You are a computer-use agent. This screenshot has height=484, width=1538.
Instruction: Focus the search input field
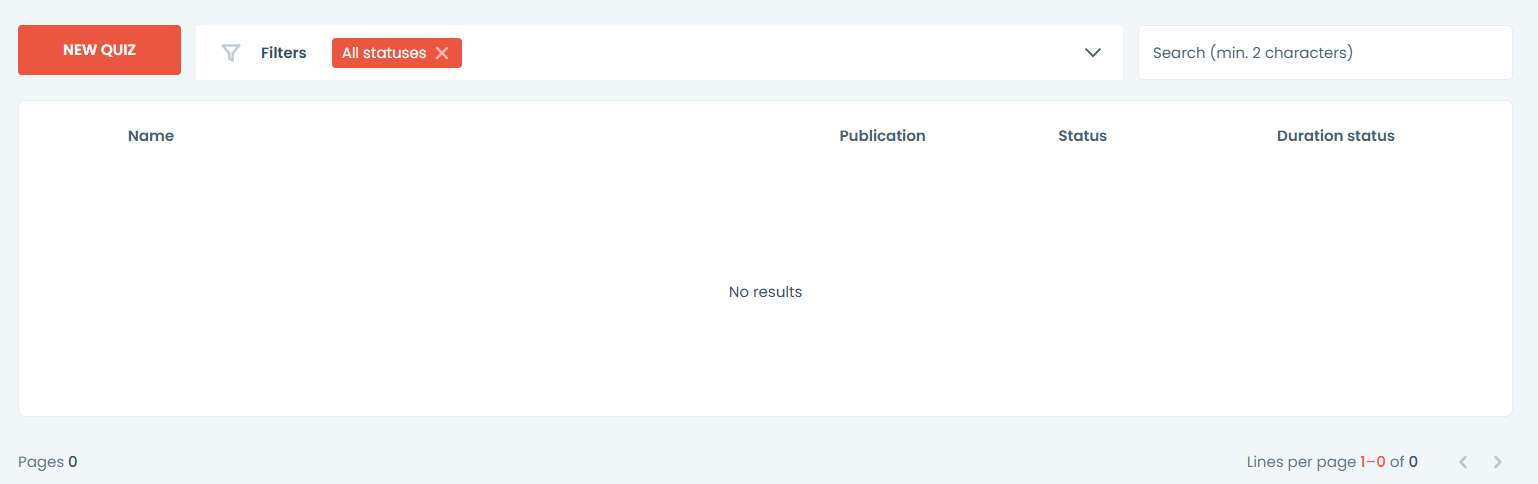coord(1325,53)
